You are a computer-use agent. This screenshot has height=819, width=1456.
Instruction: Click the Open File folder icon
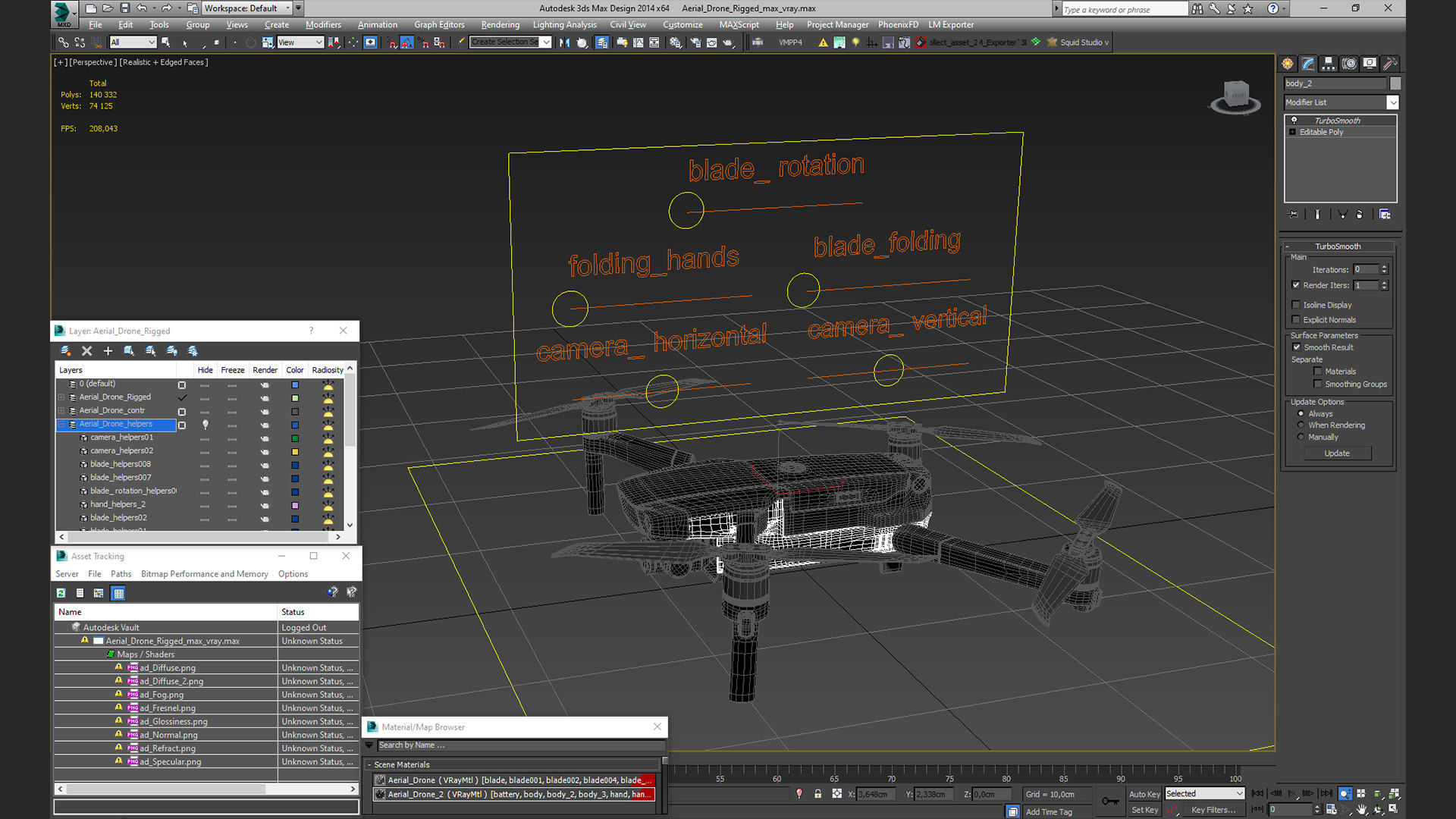tap(108, 8)
